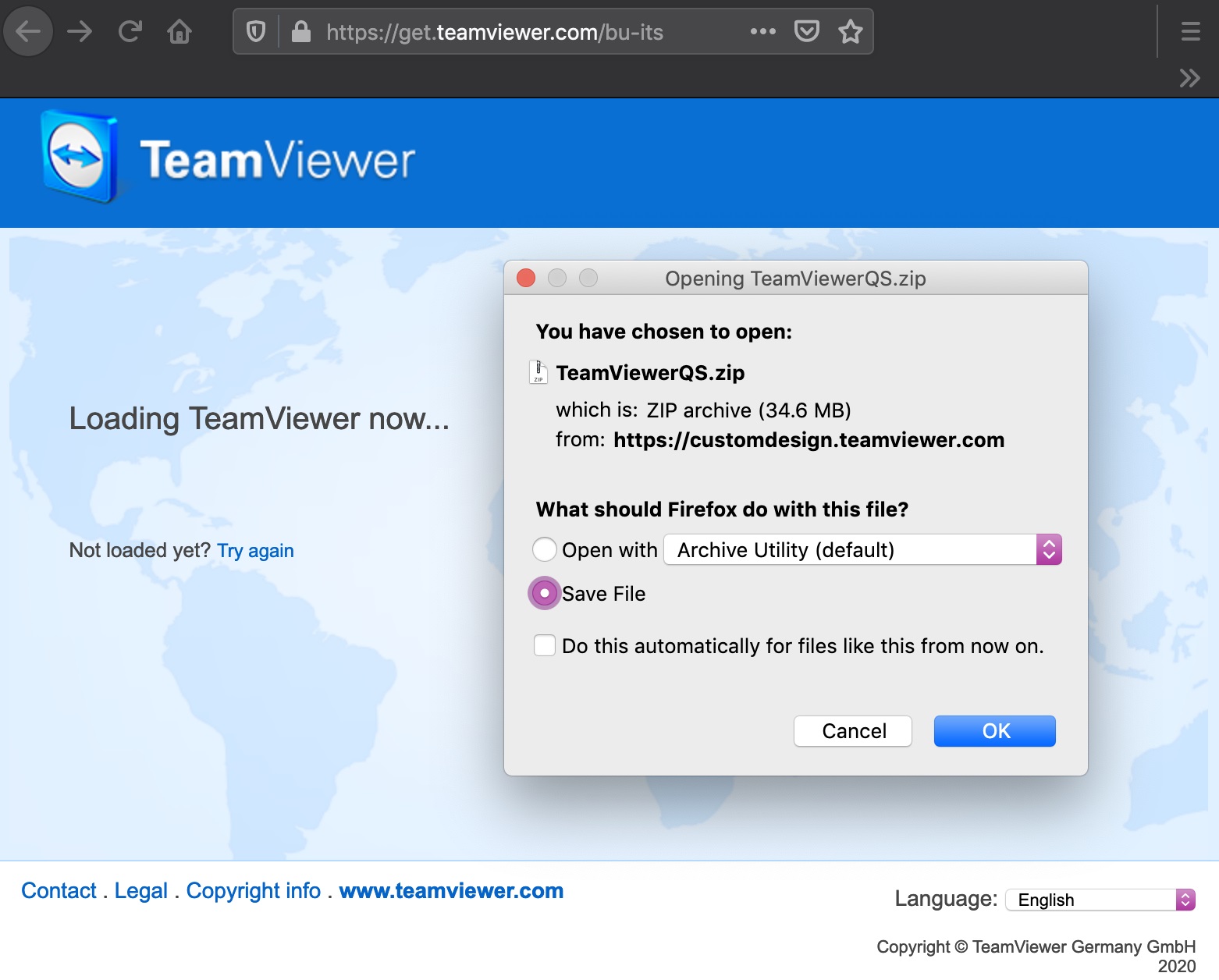Reload the page with the refresh icon

[130, 32]
